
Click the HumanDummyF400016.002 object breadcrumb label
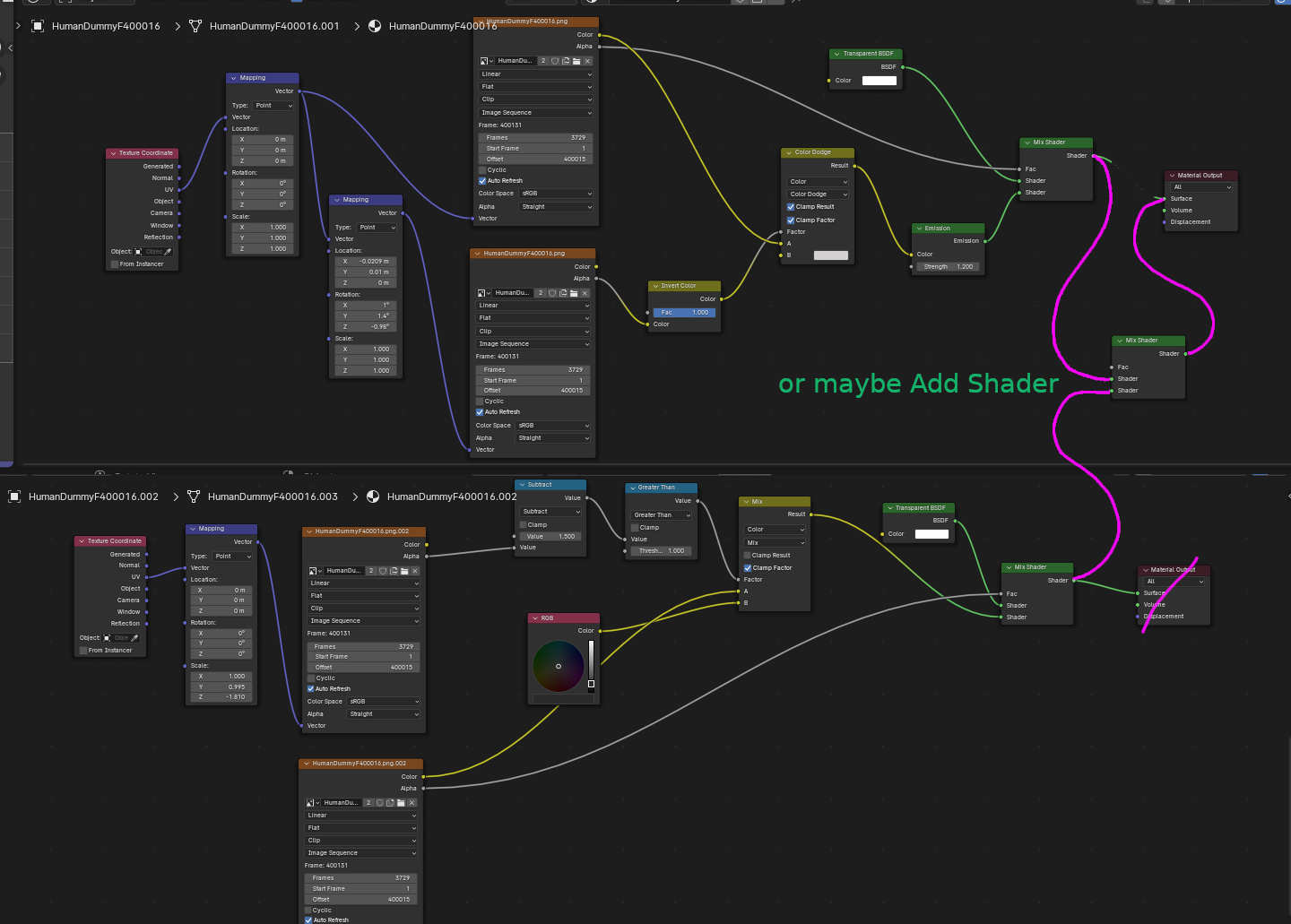click(x=93, y=497)
